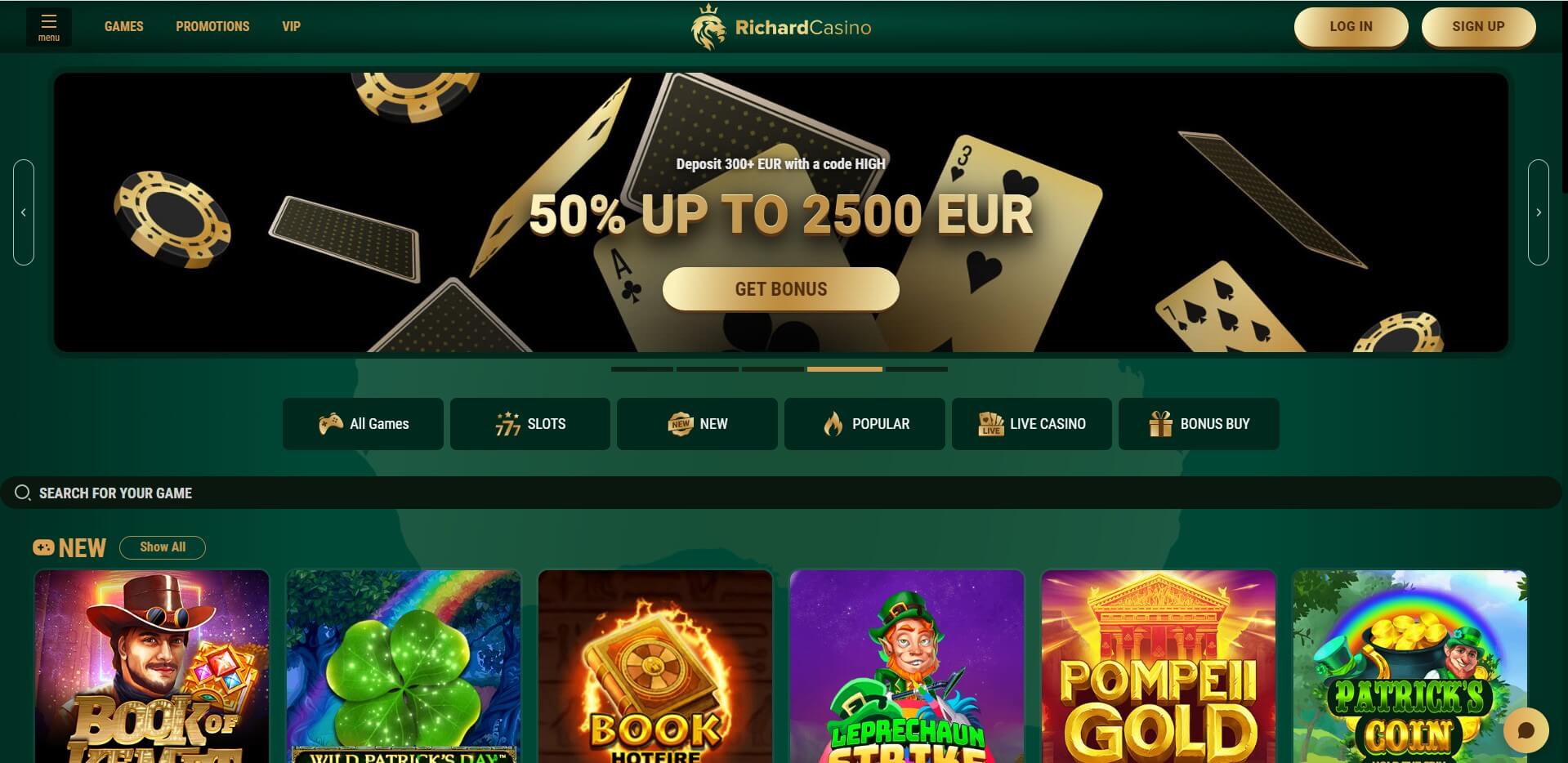Select the Live Casino cards icon
The width and height of the screenshot is (1568, 763).
coord(991,423)
